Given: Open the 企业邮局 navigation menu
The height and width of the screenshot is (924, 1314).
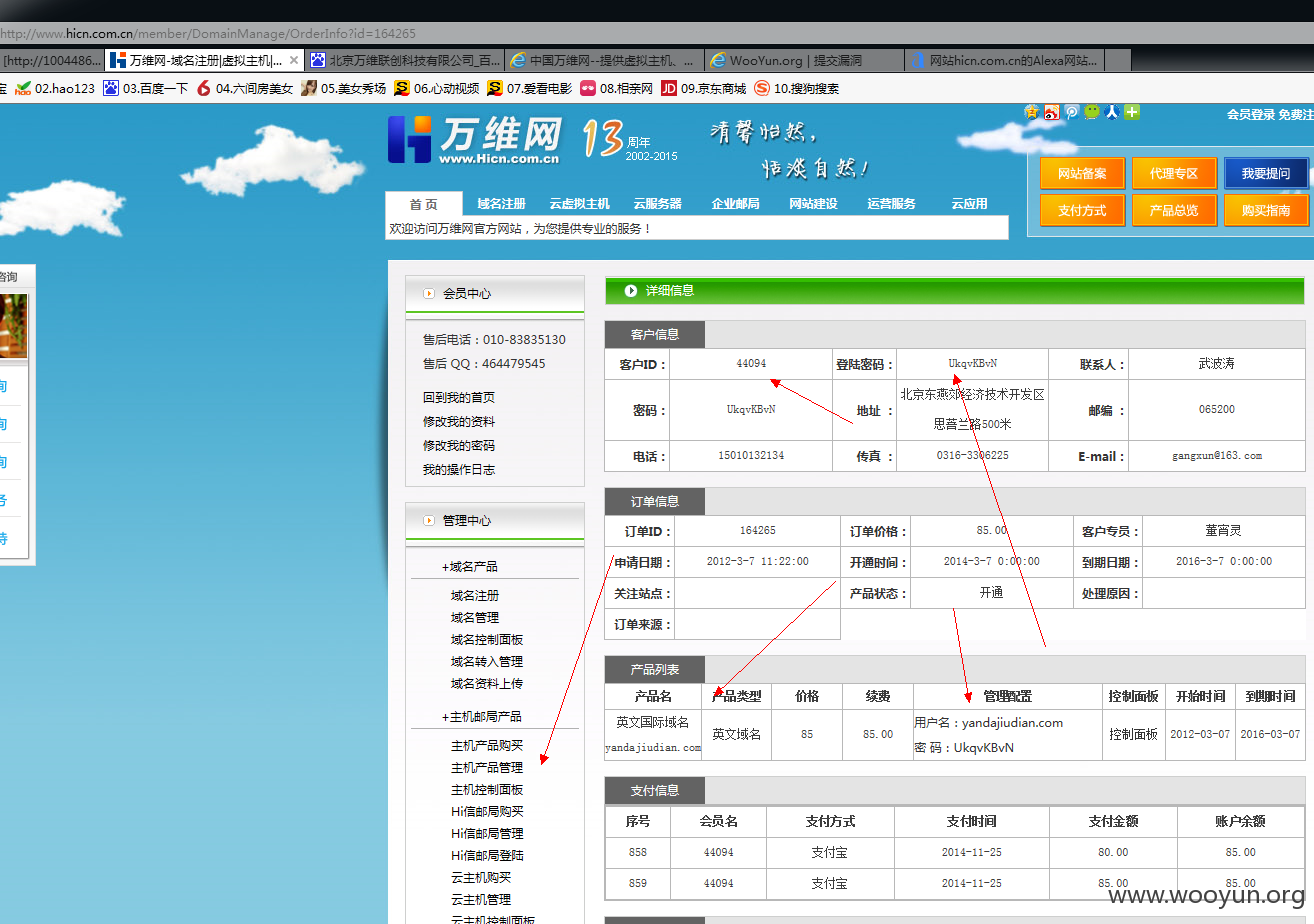Looking at the screenshot, I should click(735, 203).
